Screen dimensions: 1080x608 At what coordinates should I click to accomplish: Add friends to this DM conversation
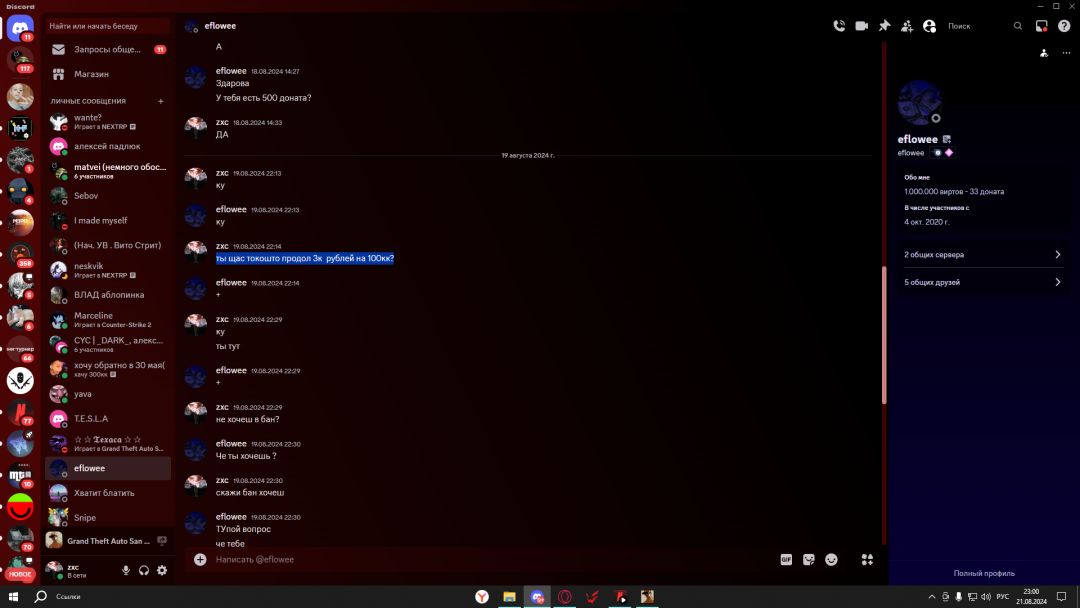click(x=907, y=26)
